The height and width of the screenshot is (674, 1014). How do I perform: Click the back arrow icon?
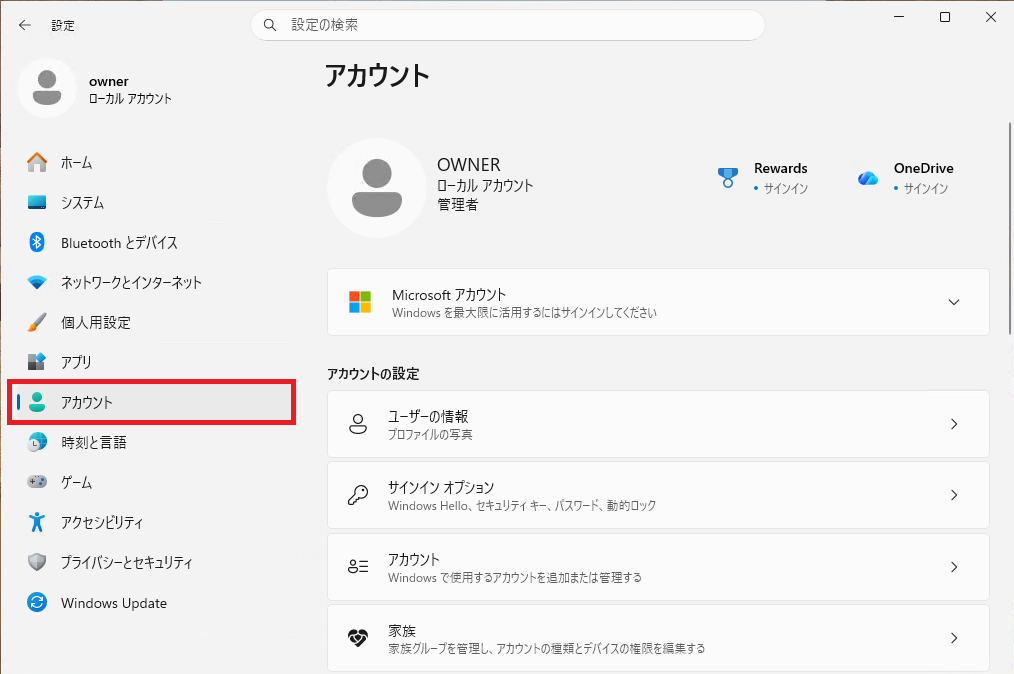[25, 25]
